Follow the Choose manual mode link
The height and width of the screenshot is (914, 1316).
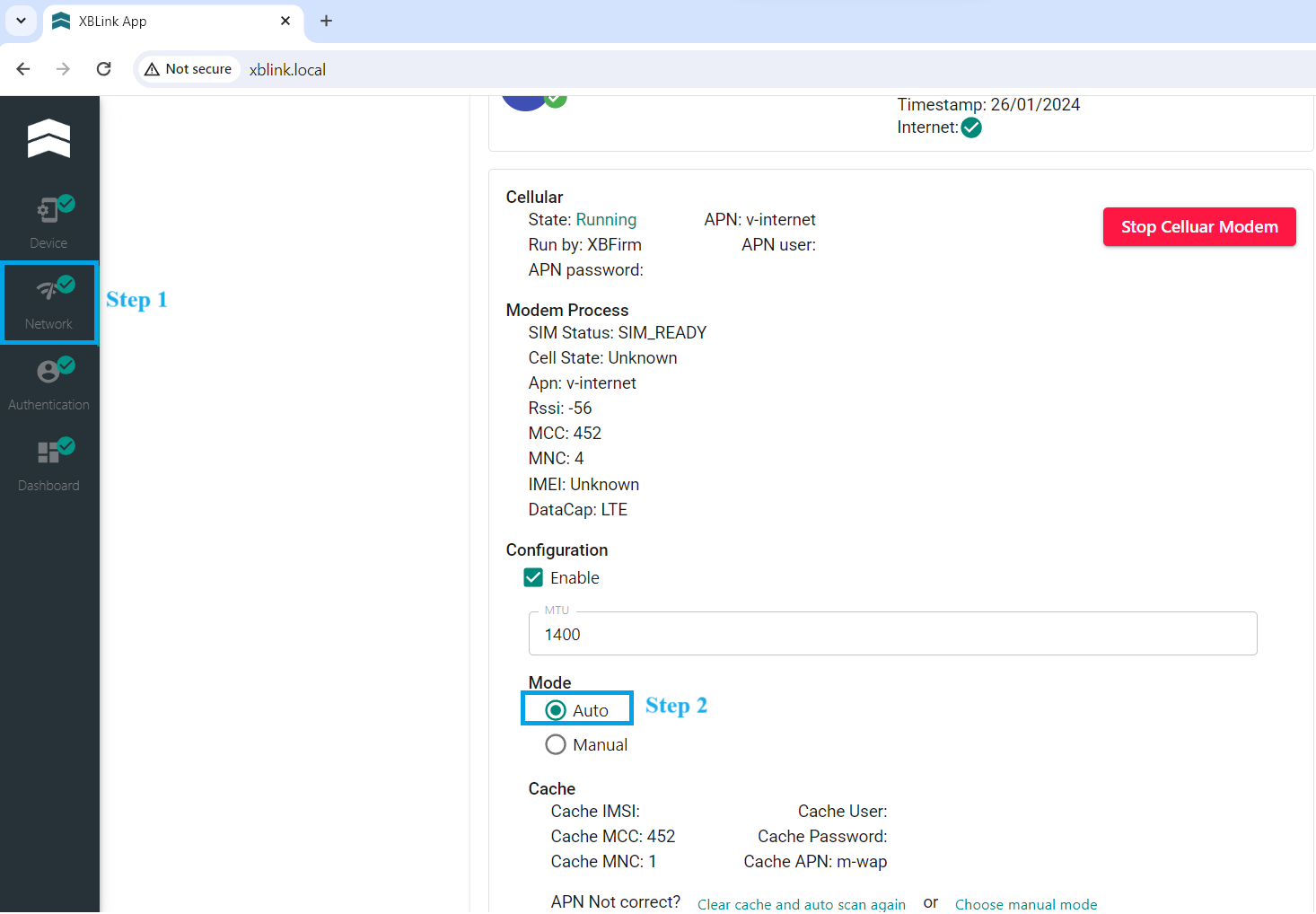pos(1025,904)
